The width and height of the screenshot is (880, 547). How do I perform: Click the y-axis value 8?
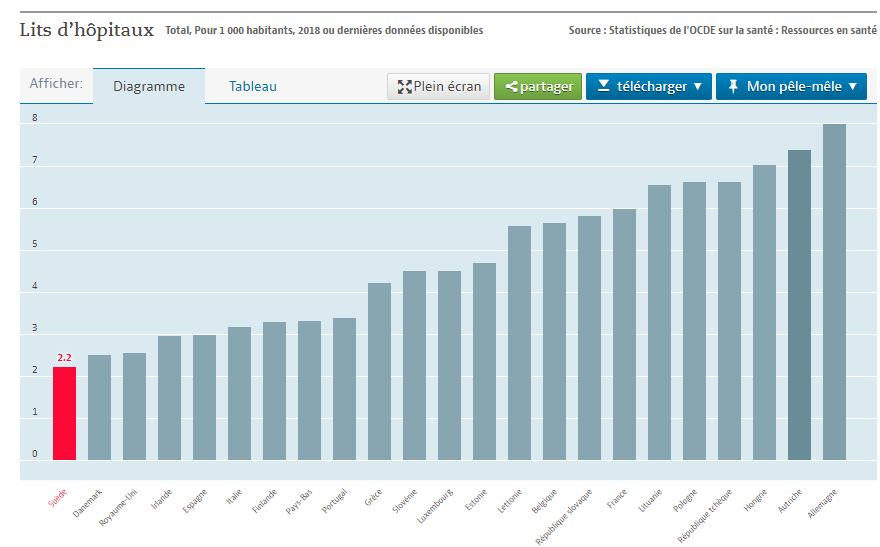pyautogui.click(x=35, y=118)
